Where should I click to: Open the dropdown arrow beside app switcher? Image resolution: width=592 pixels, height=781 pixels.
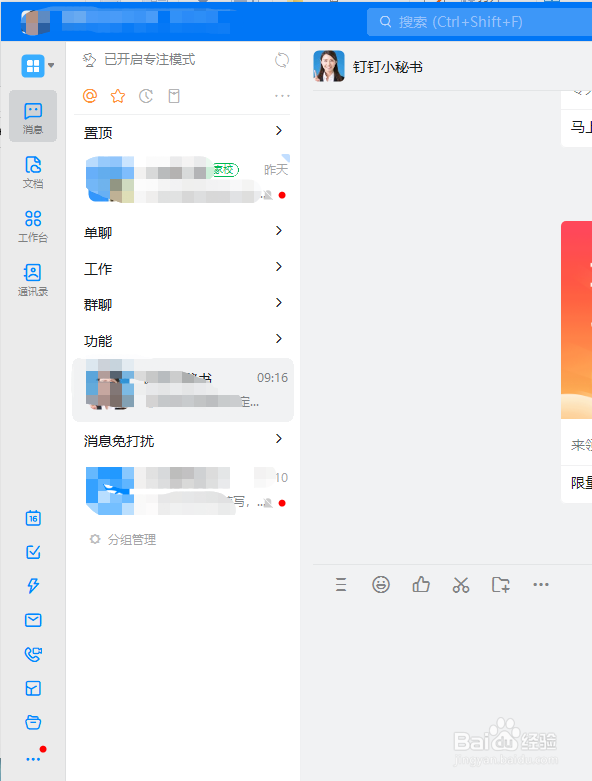point(51,66)
